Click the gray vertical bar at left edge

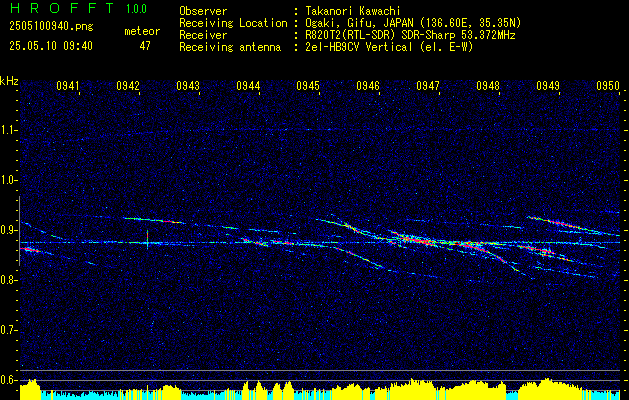tap(19, 231)
